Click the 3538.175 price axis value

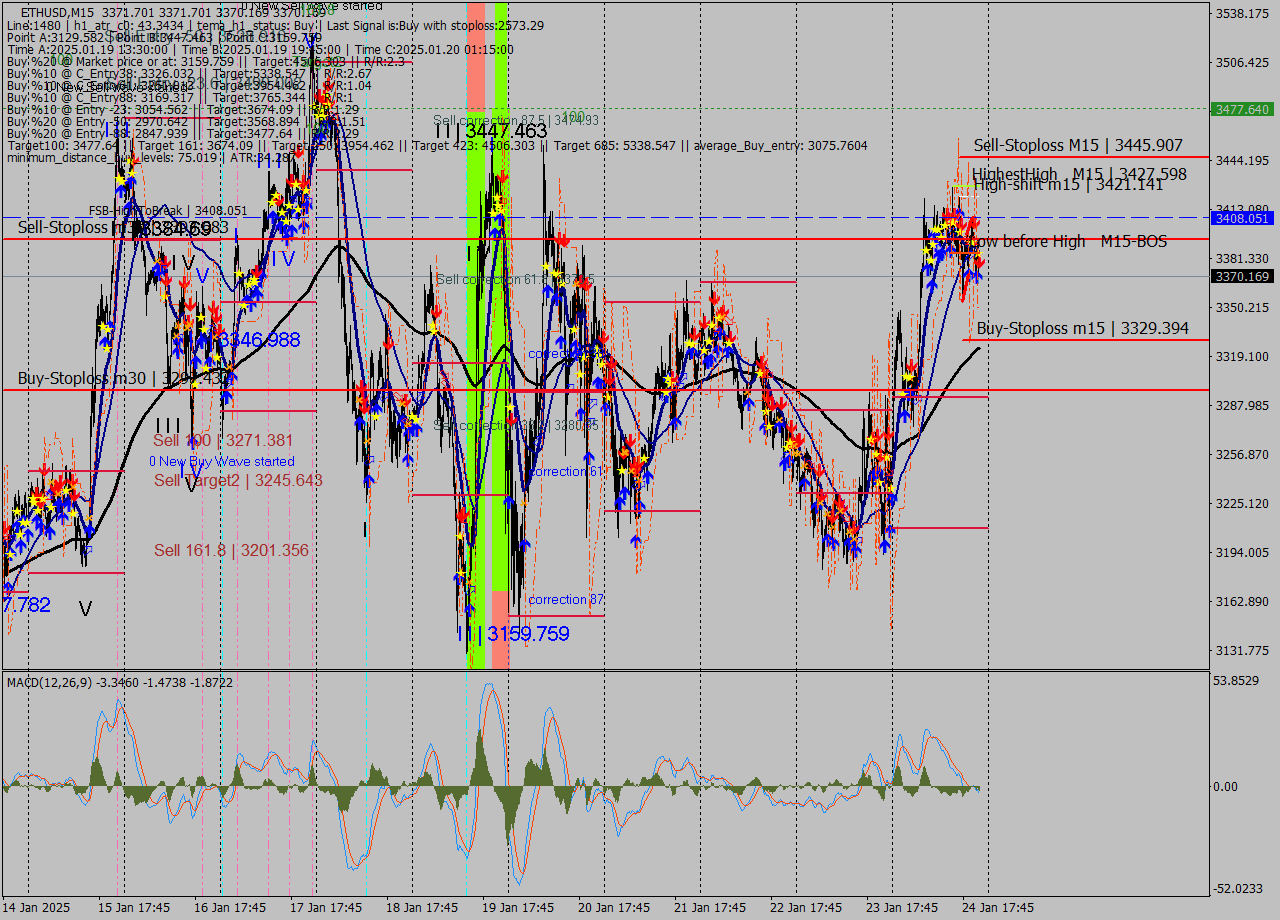(x=1241, y=14)
